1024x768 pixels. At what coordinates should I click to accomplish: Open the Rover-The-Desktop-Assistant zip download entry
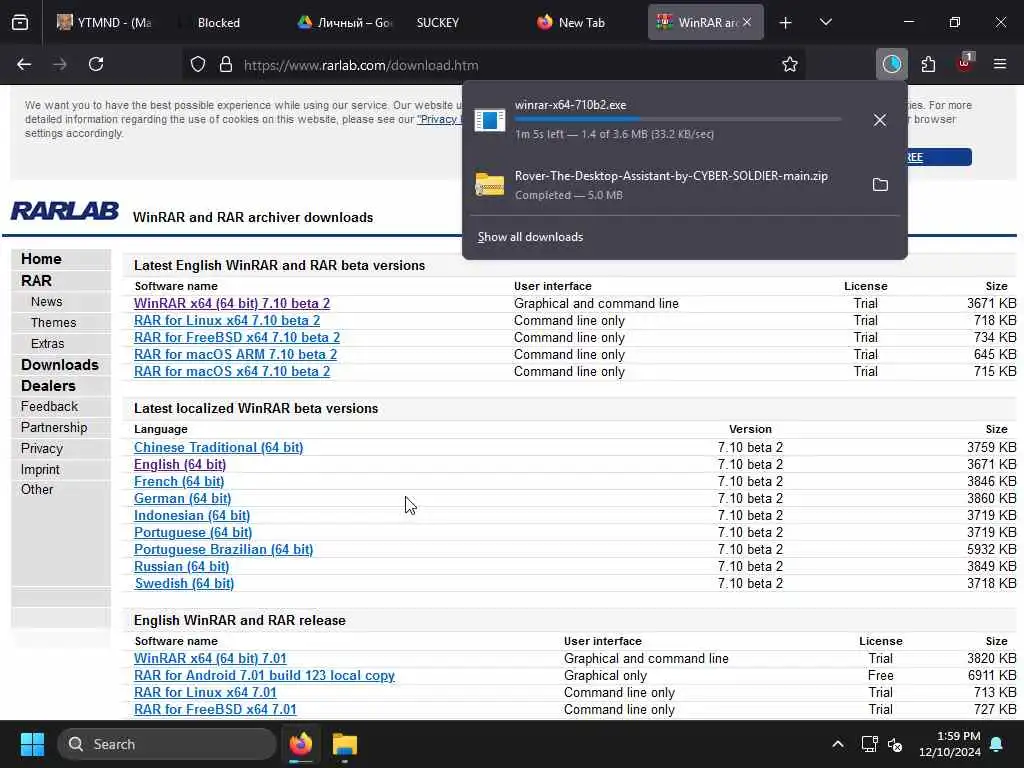(671, 185)
